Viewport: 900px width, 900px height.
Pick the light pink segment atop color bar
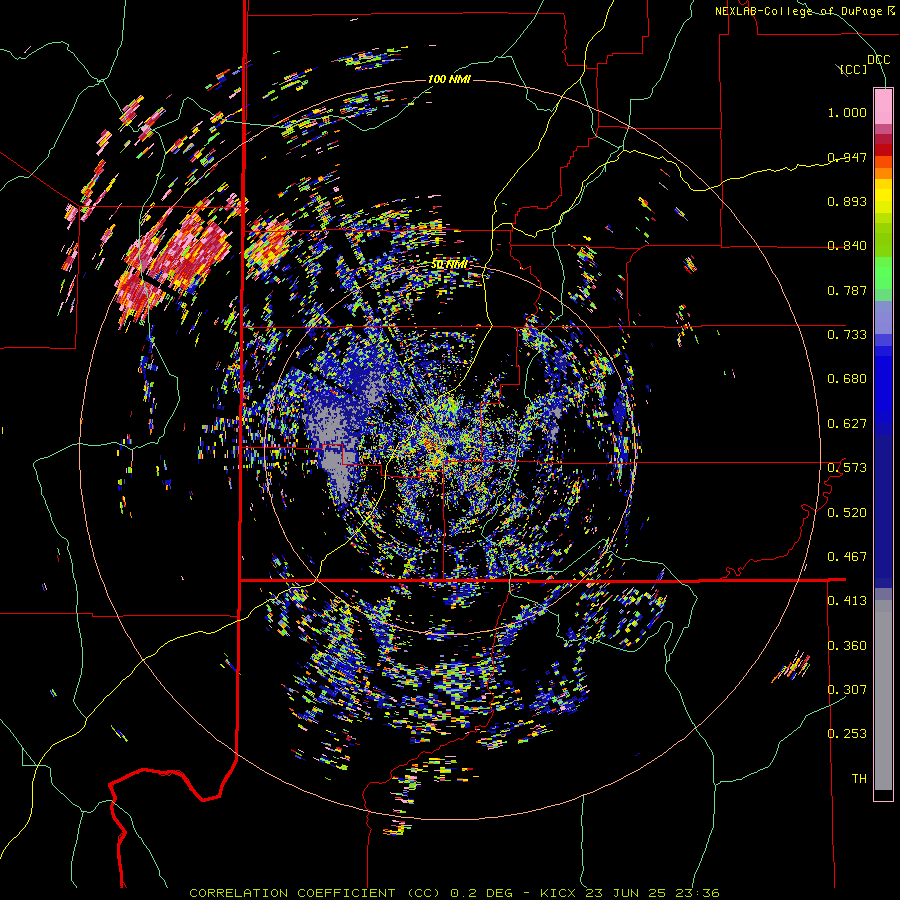[x=883, y=106]
